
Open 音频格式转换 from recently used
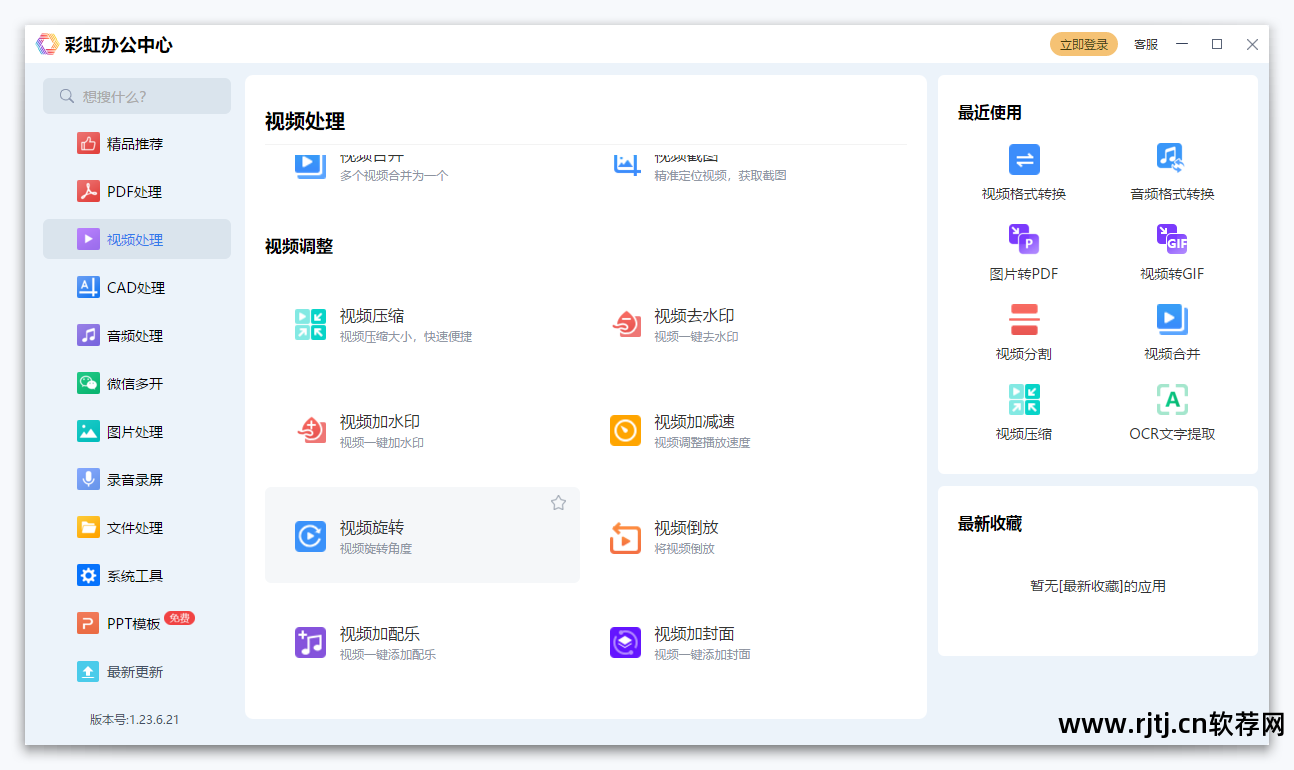(x=1172, y=172)
